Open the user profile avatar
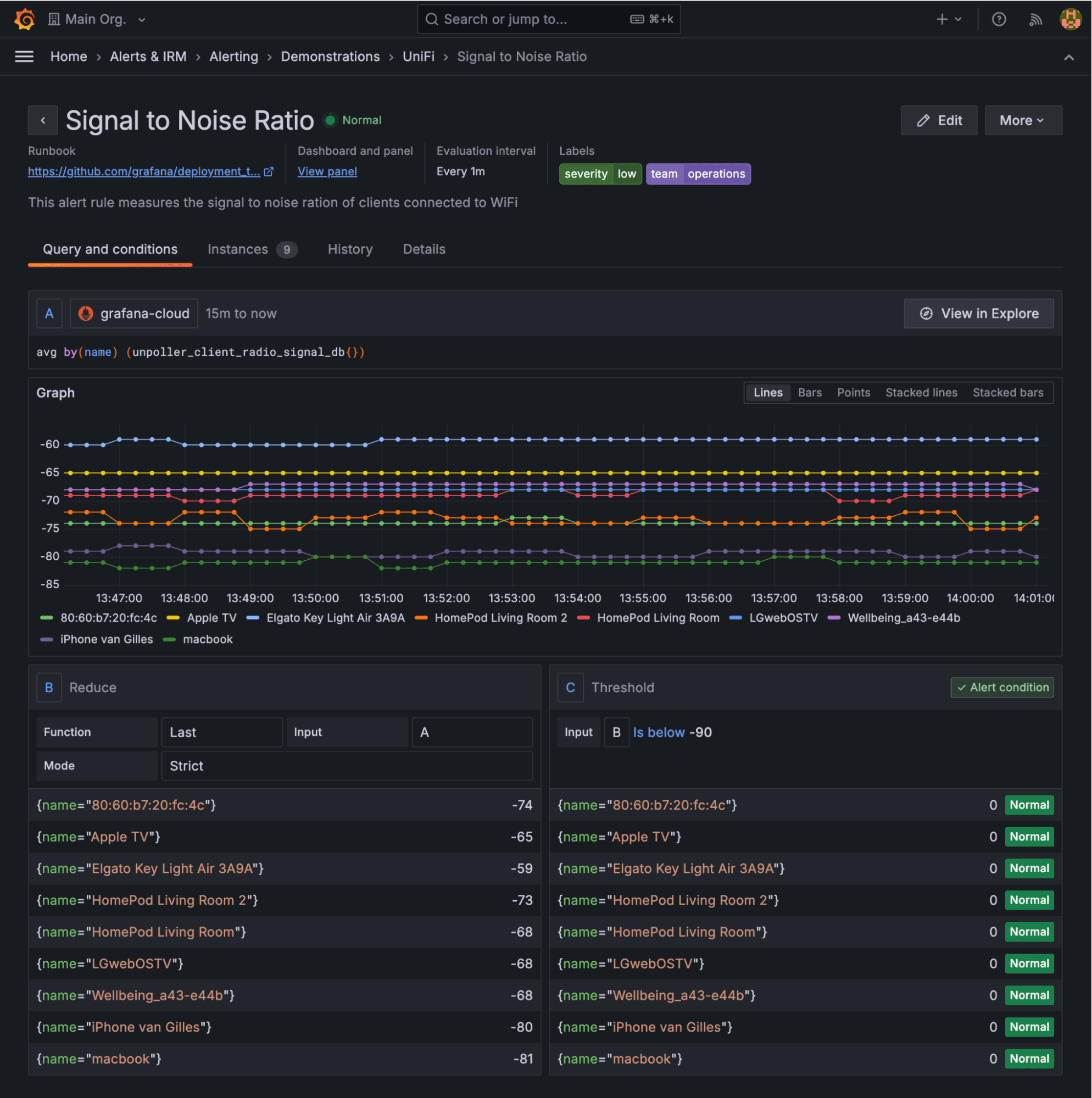The image size is (1092, 1098). [1071, 19]
